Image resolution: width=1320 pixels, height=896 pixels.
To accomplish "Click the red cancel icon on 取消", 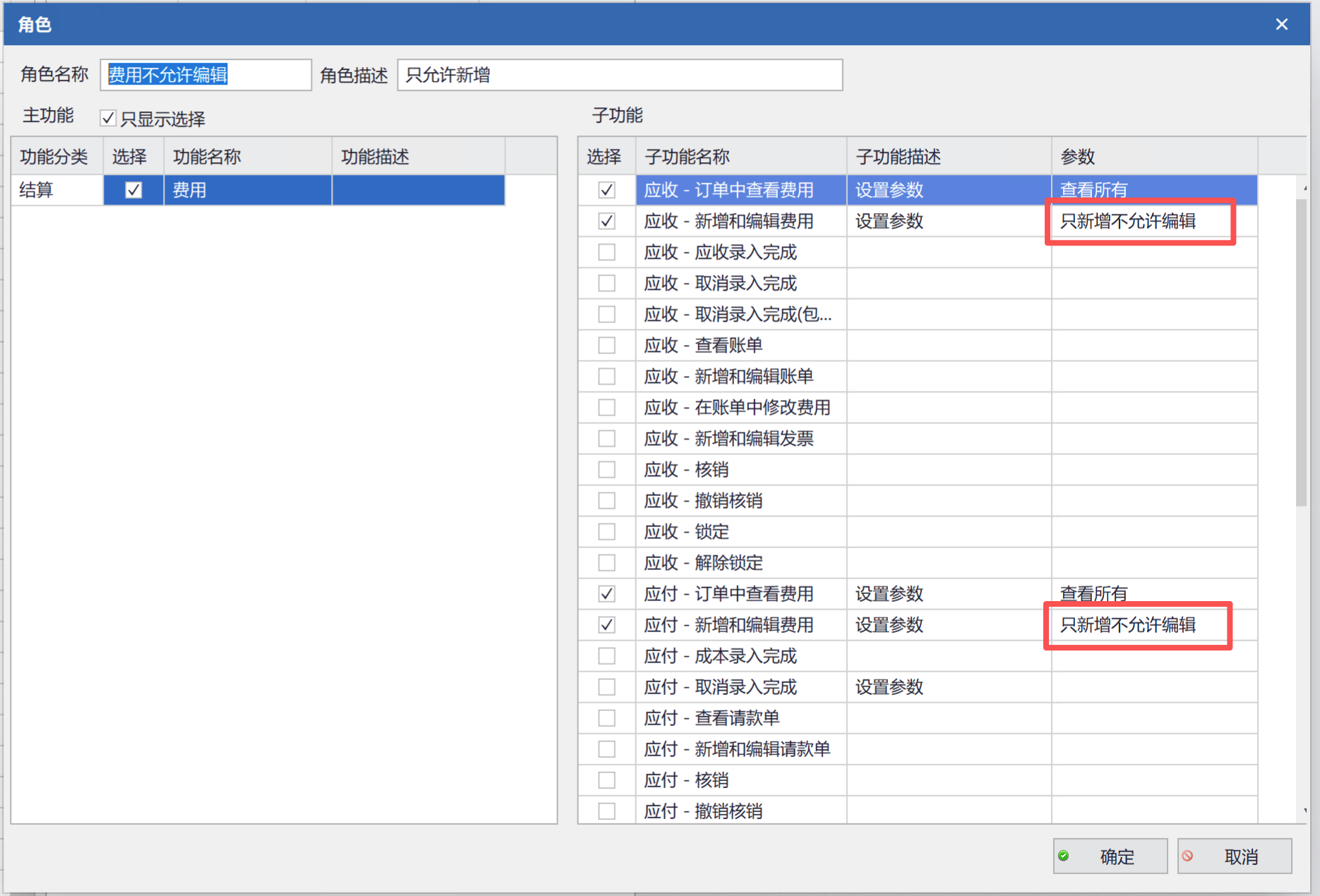I will click(x=1188, y=856).
